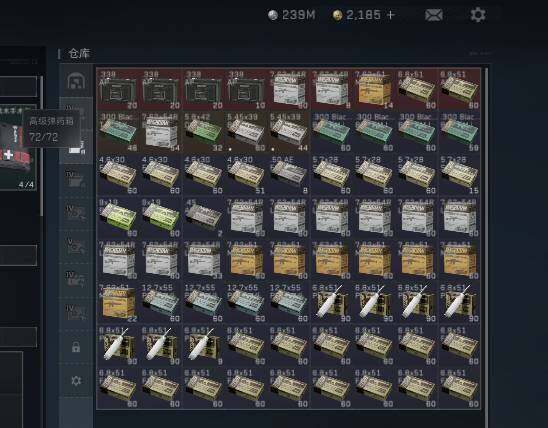Select the .50 AE ammo box

(x=289, y=175)
